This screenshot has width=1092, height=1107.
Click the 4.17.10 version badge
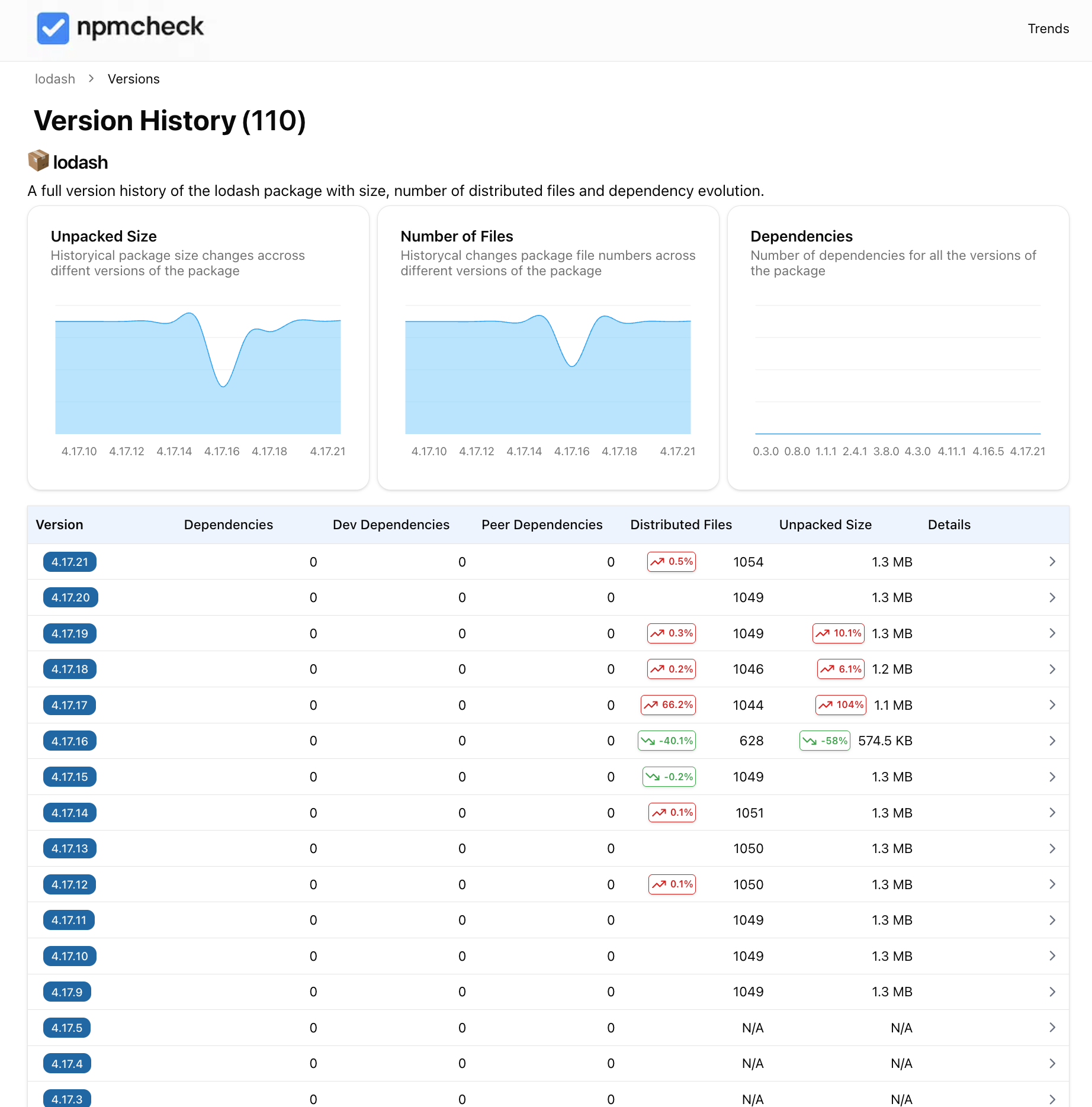tap(70, 956)
